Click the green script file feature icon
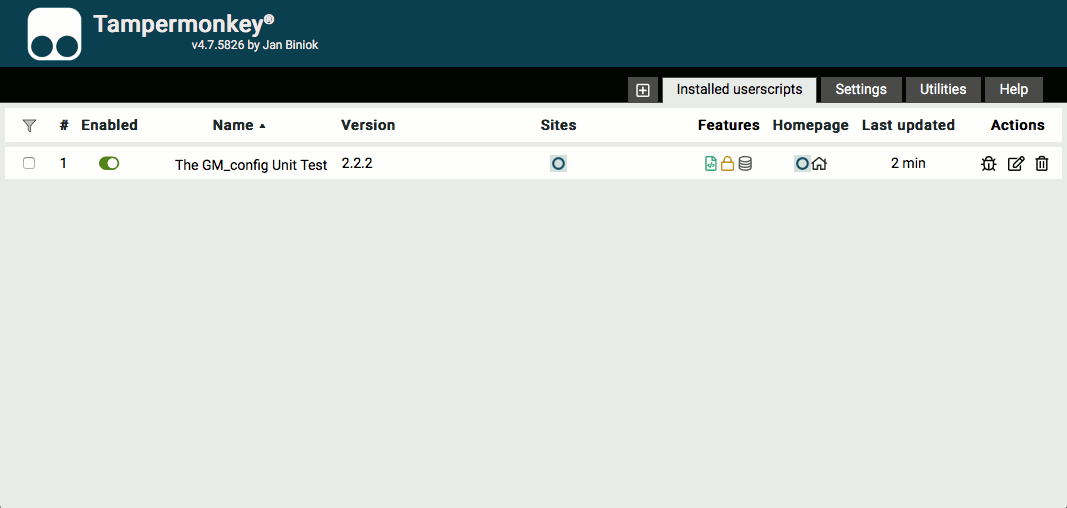The image size is (1067, 508). 710,163
